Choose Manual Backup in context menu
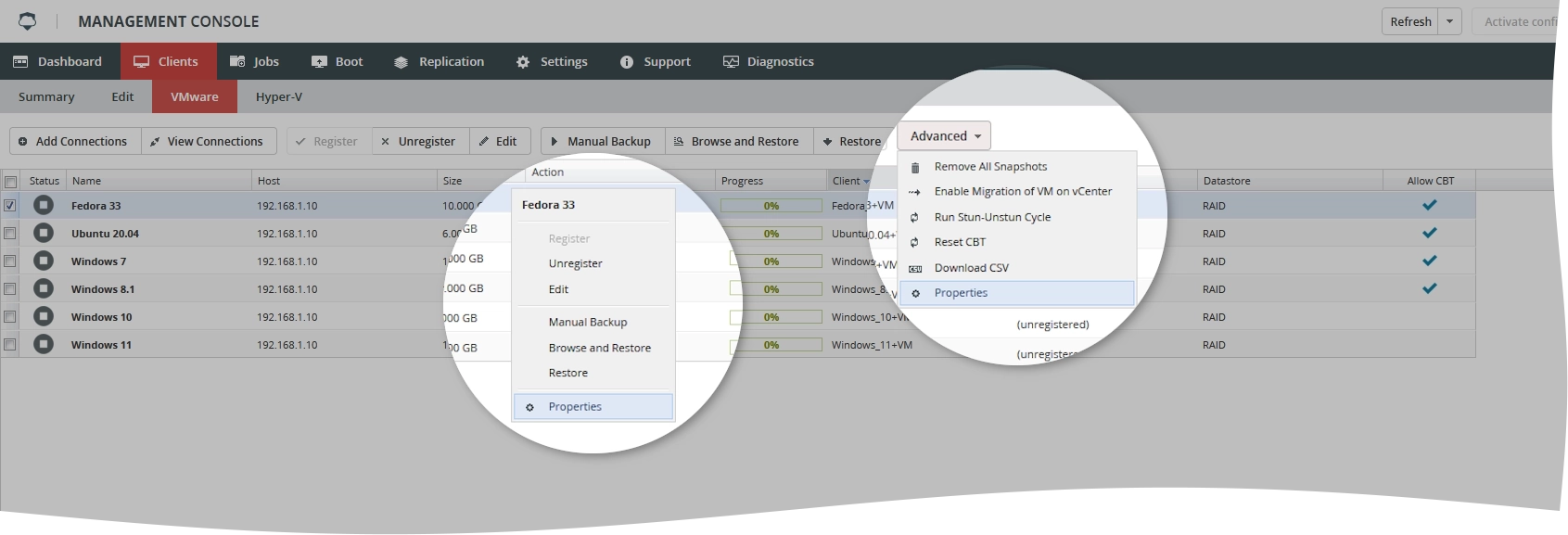 [593, 322]
